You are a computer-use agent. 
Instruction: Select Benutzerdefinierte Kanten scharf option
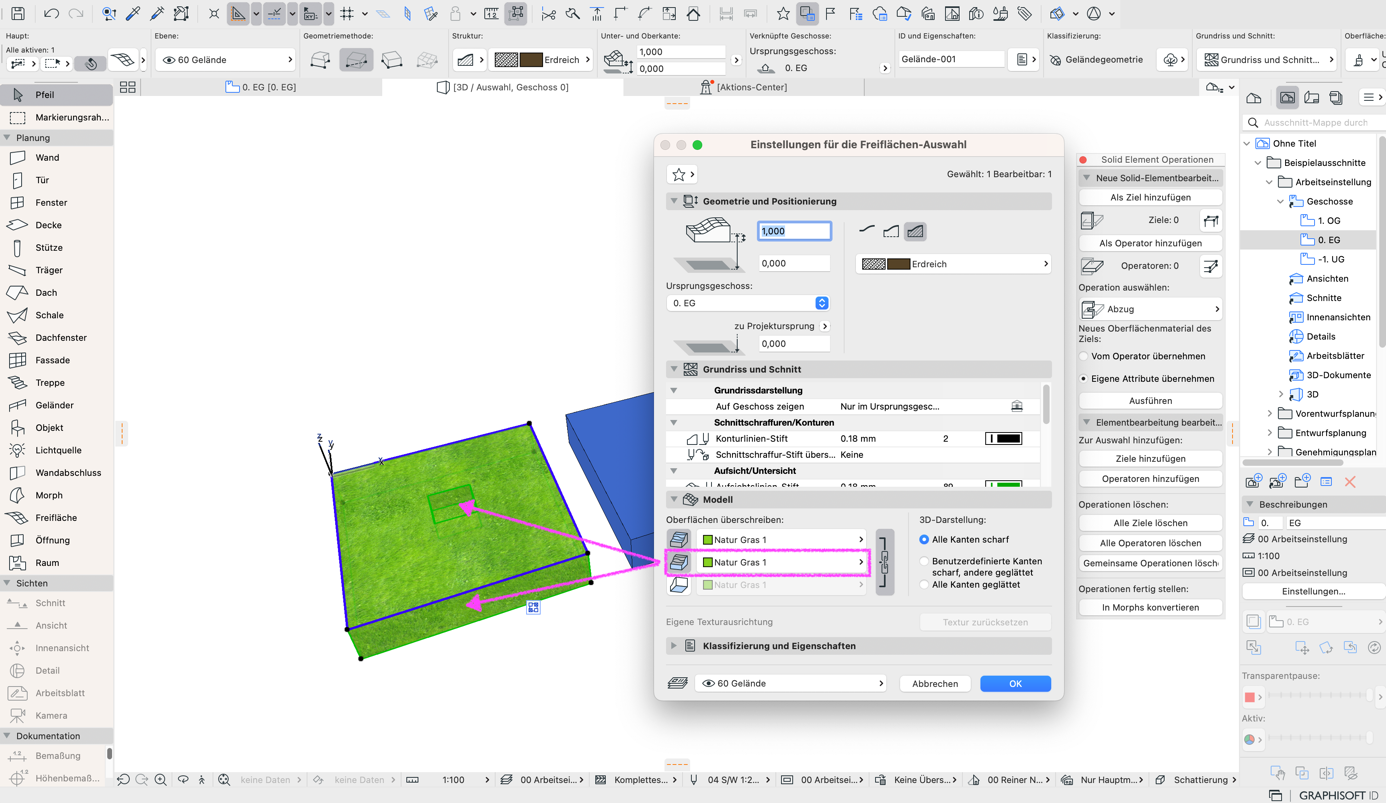[x=924, y=562]
